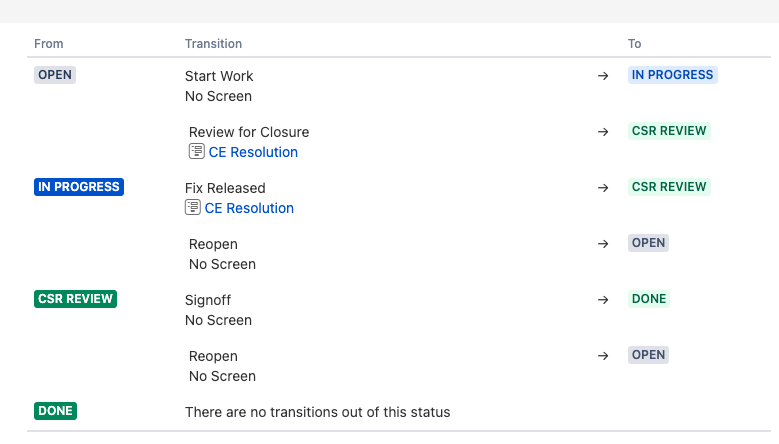Click arrow icon on Signoff transition row
Screen dimensions: 779x444
pos(603,300)
